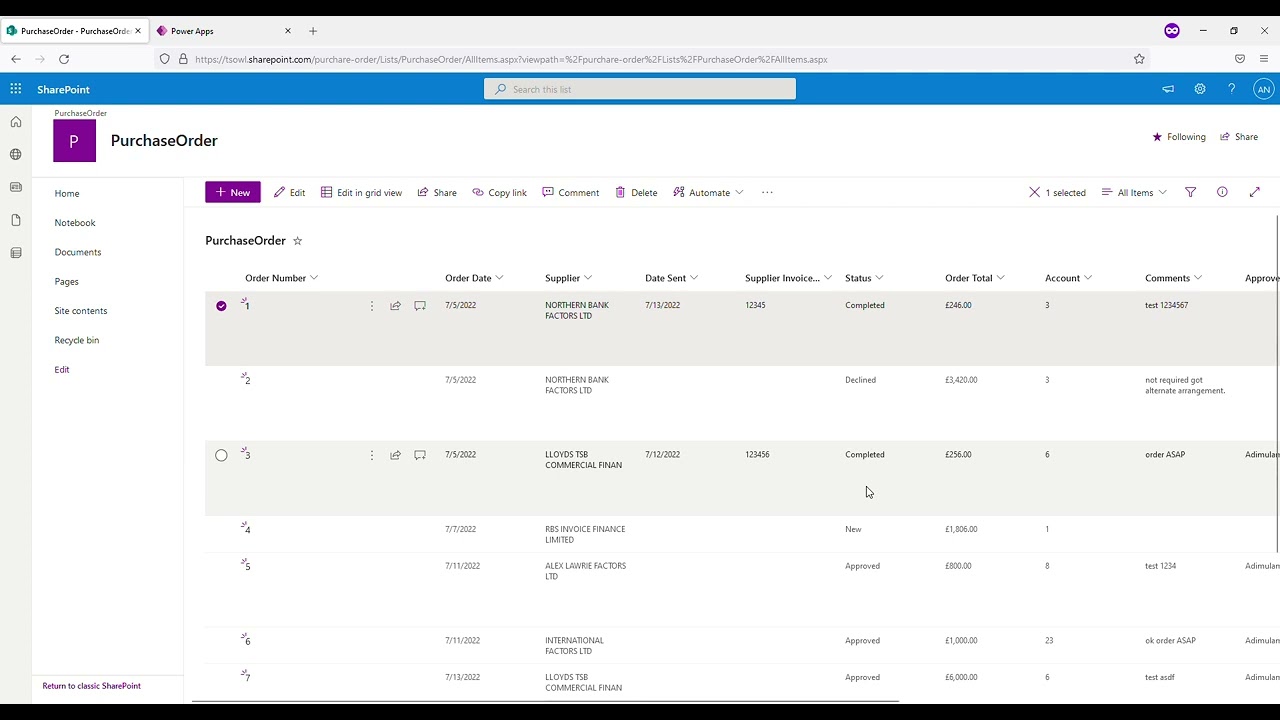Viewport: 1280px width, 720px height.
Task: Click the purple New button
Action: point(233,192)
